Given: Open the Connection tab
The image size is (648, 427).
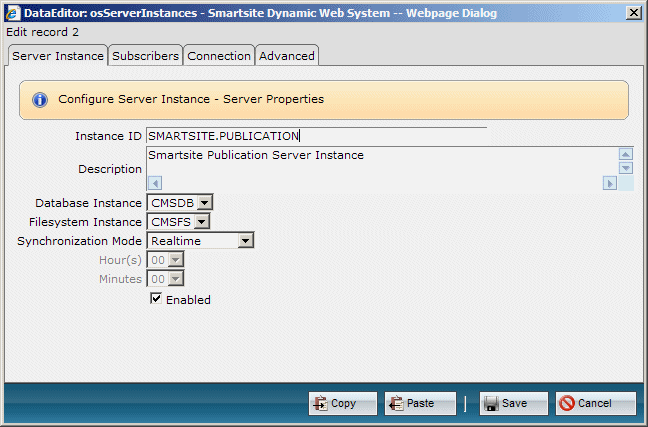Looking at the screenshot, I should click(219, 55).
